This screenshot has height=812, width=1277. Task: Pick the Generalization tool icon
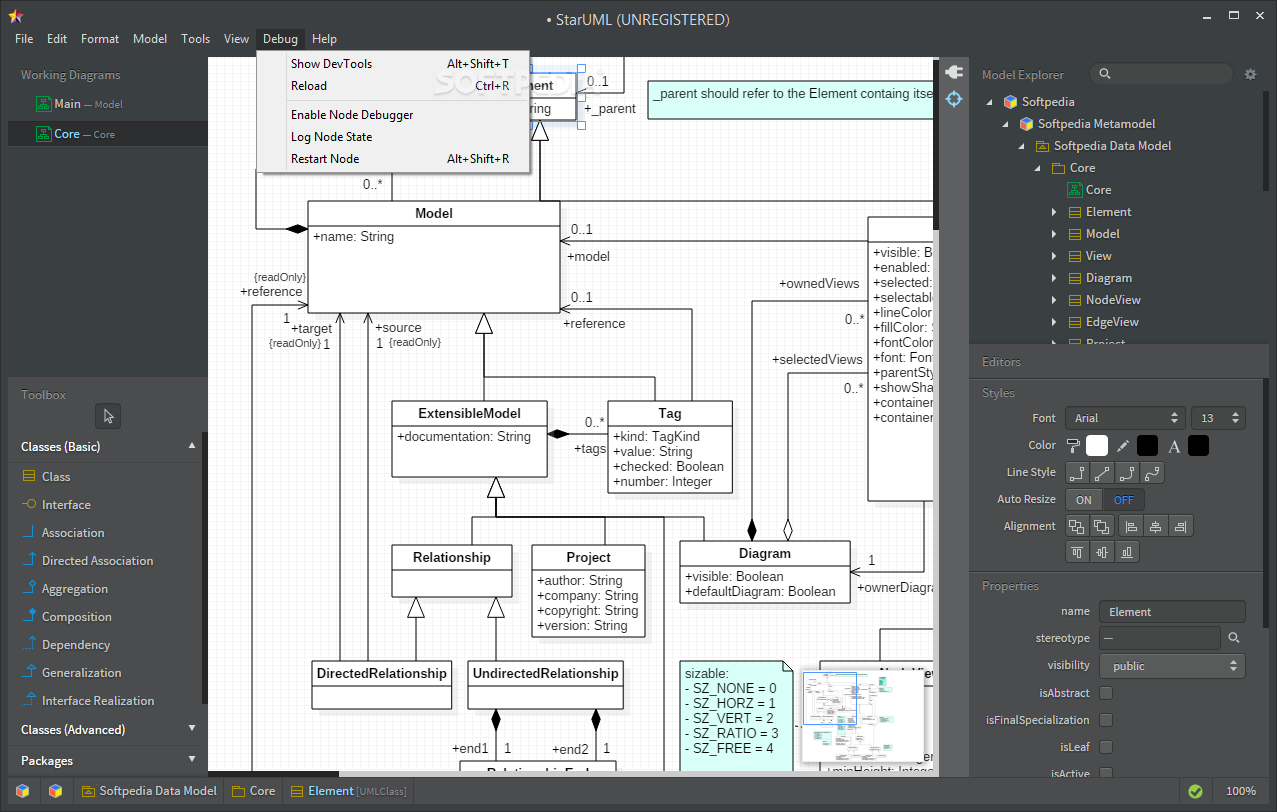coord(29,673)
